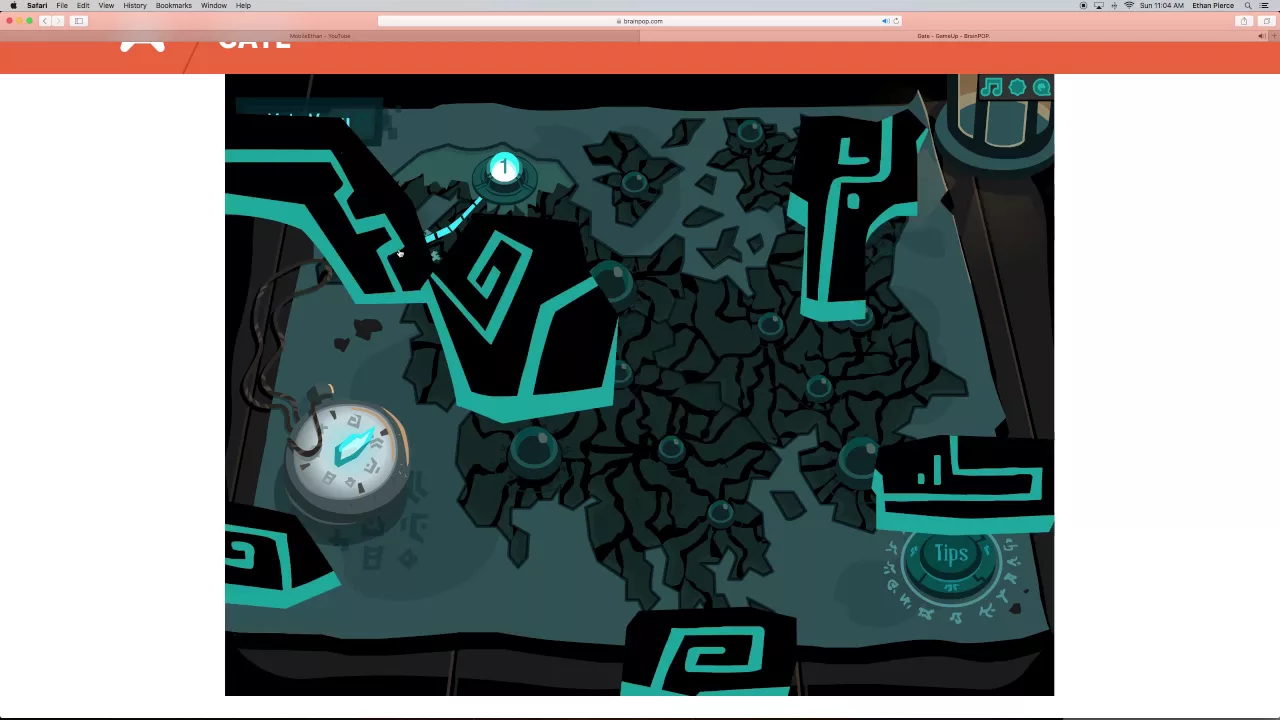Toggle the game music note icon
This screenshot has height=720, width=1280.
point(991,88)
